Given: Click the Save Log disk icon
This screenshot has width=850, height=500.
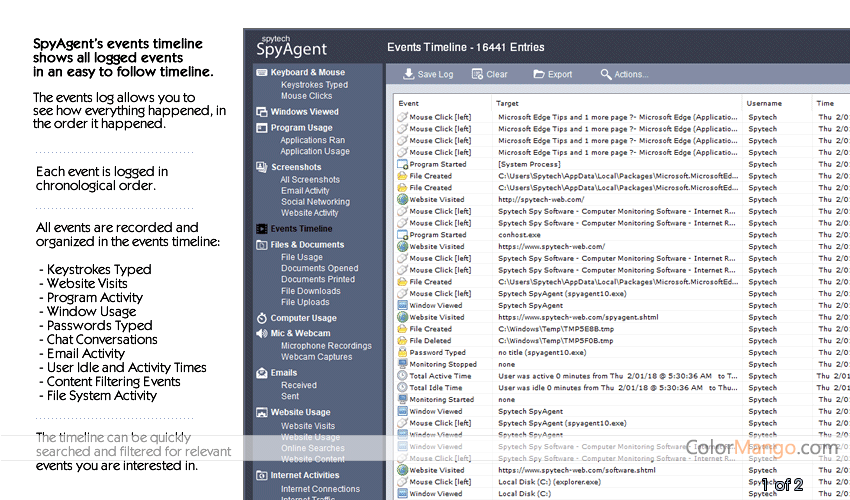Looking at the screenshot, I should point(409,75).
